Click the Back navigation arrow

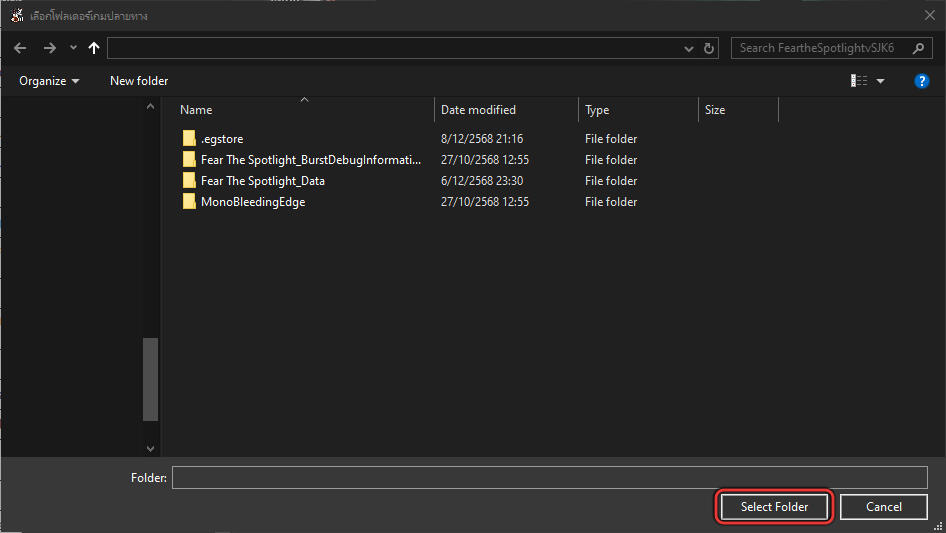pos(20,48)
